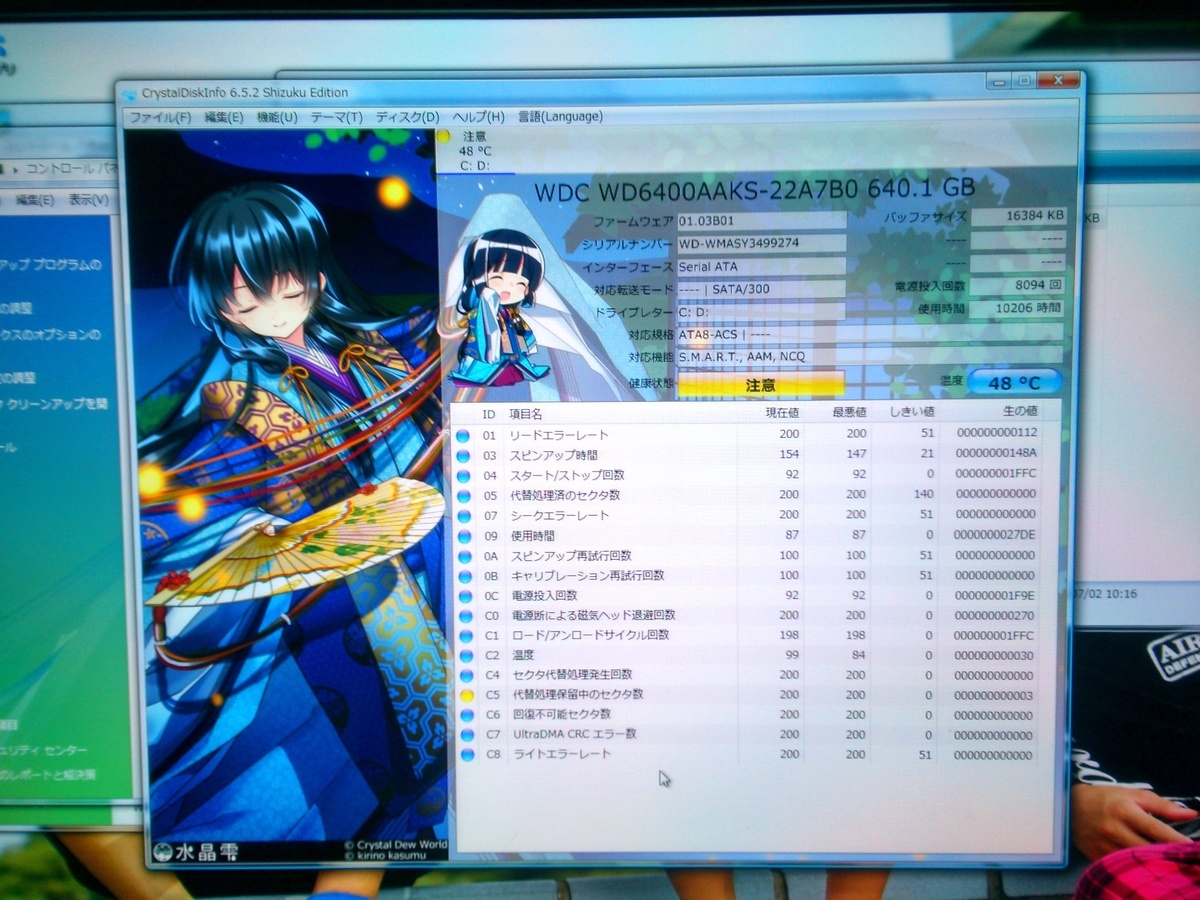Click the 現在値 column header
This screenshot has width=1200, height=900.
tap(780, 412)
